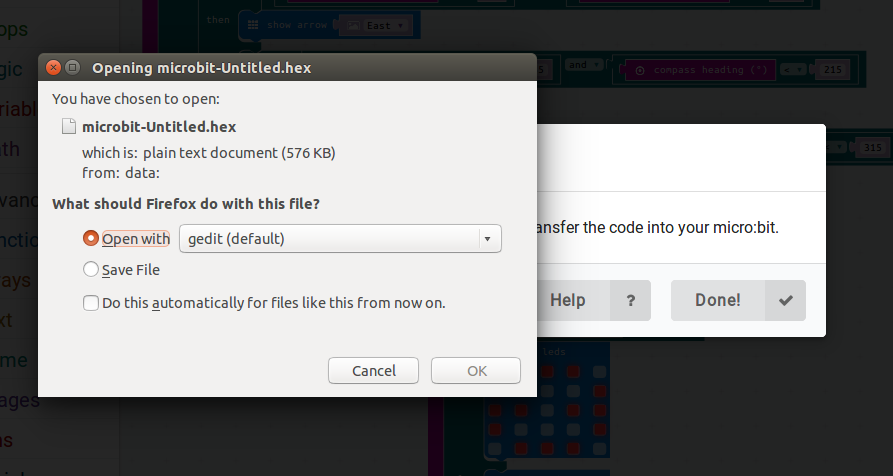The image size is (893, 476).
Task: Click the Done! button
Action: (x=738, y=300)
